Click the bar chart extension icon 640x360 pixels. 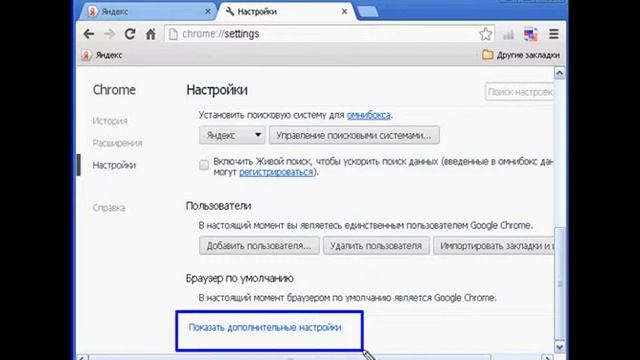coord(508,34)
